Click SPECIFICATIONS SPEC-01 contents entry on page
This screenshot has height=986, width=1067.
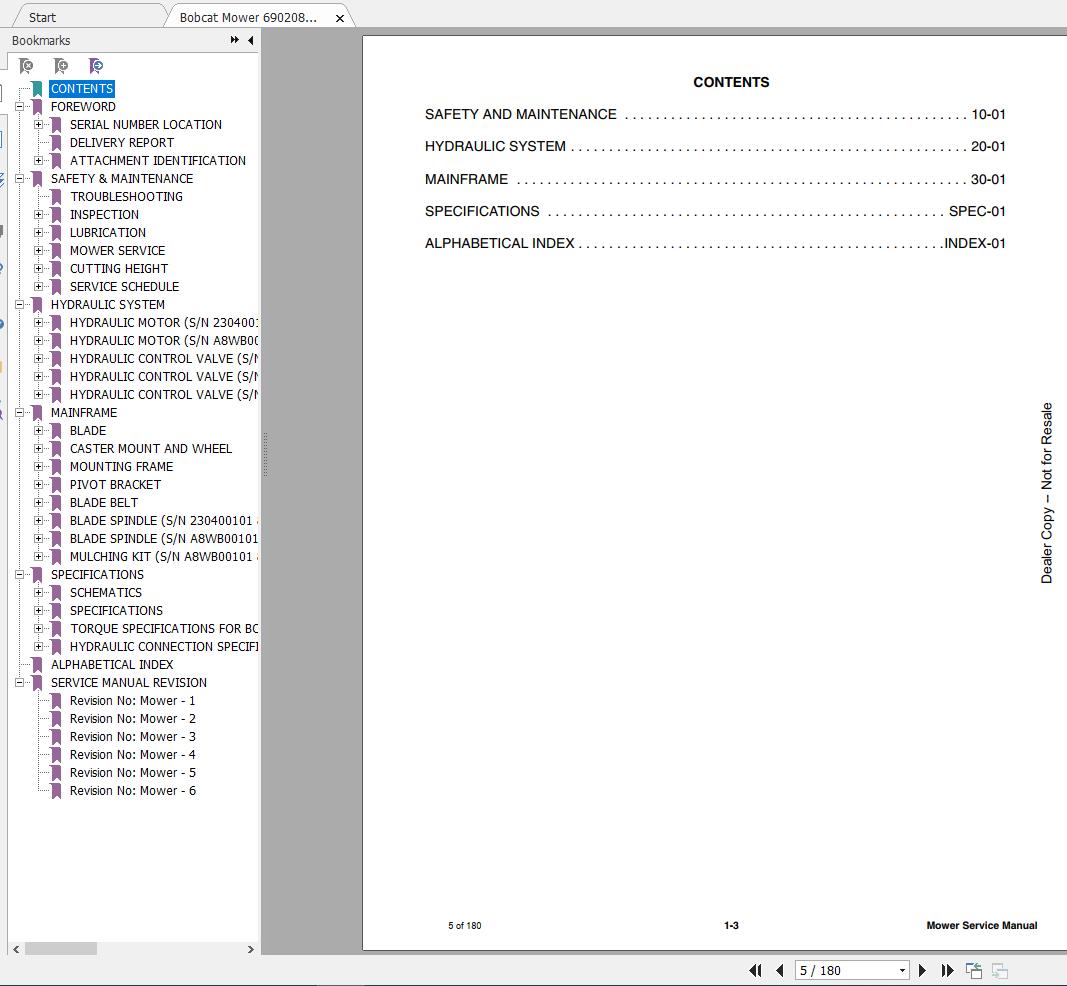click(x=715, y=211)
